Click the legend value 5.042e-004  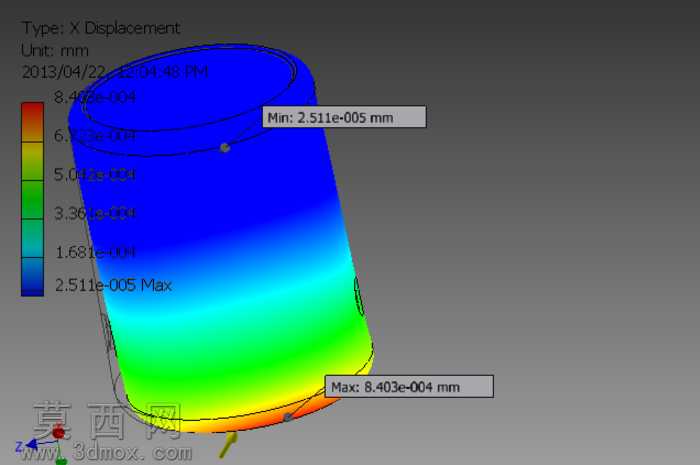[95, 174]
